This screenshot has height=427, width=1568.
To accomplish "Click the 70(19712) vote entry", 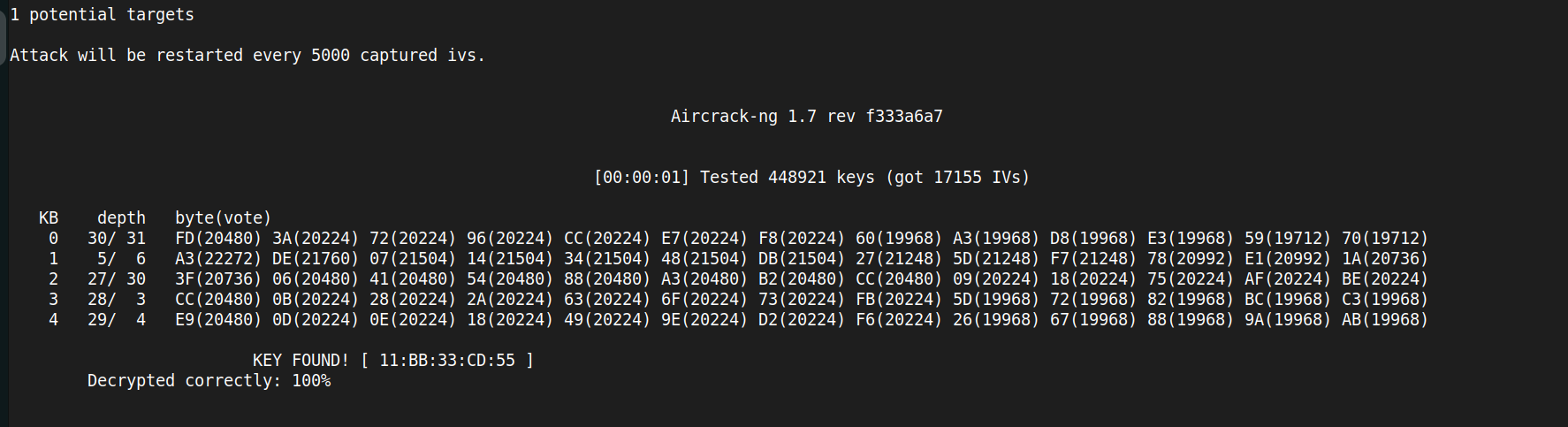I will [1385, 239].
